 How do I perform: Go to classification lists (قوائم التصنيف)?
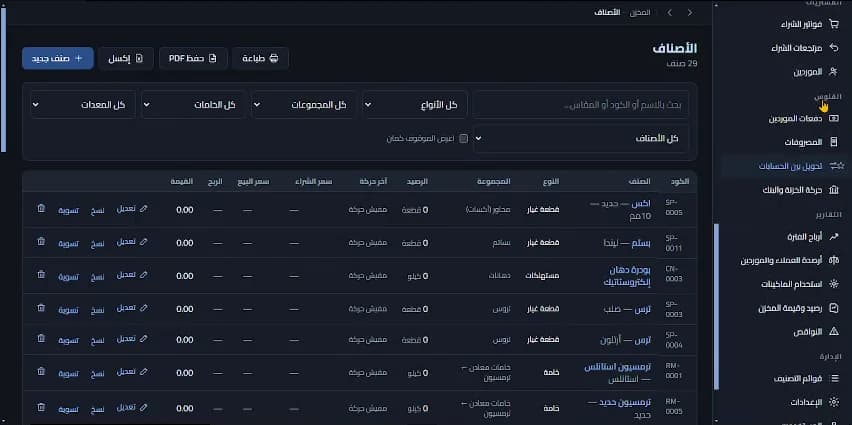798,379
